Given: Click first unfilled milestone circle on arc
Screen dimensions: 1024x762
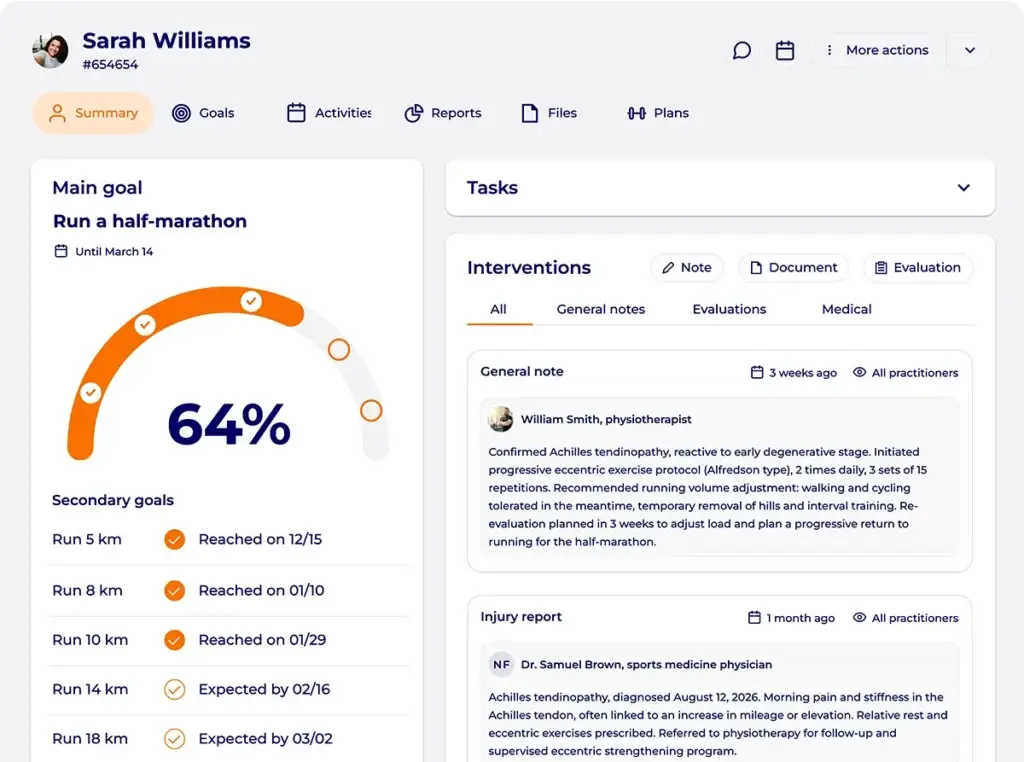Looking at the screenshot, I should pyautogui.click(x=339, y=350).
